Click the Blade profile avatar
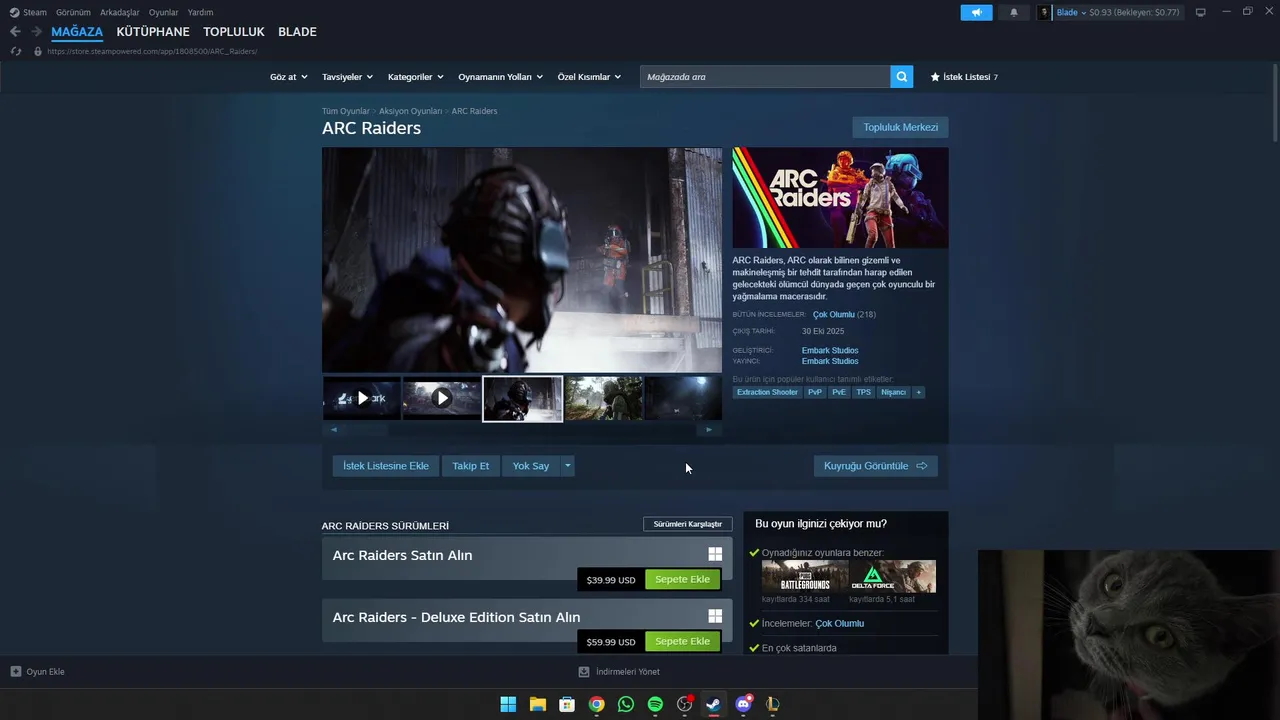 (1044, 12)
